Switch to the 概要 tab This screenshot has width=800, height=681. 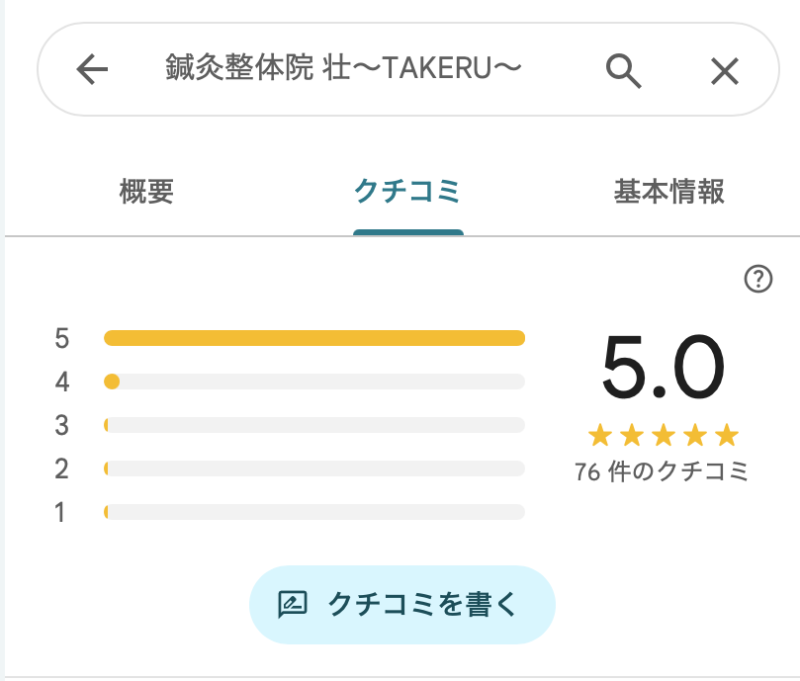[146, 192]
